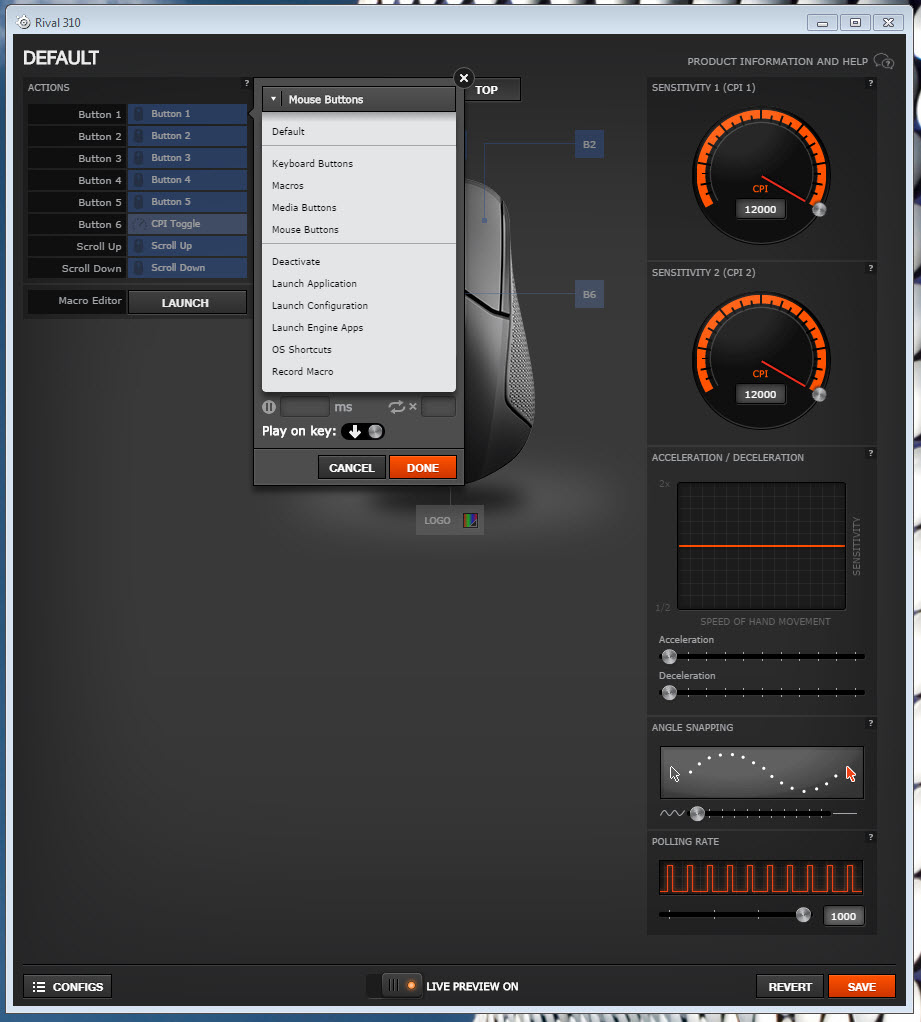
Task: Select Launch Application in the list
Action: coord(358,284)
